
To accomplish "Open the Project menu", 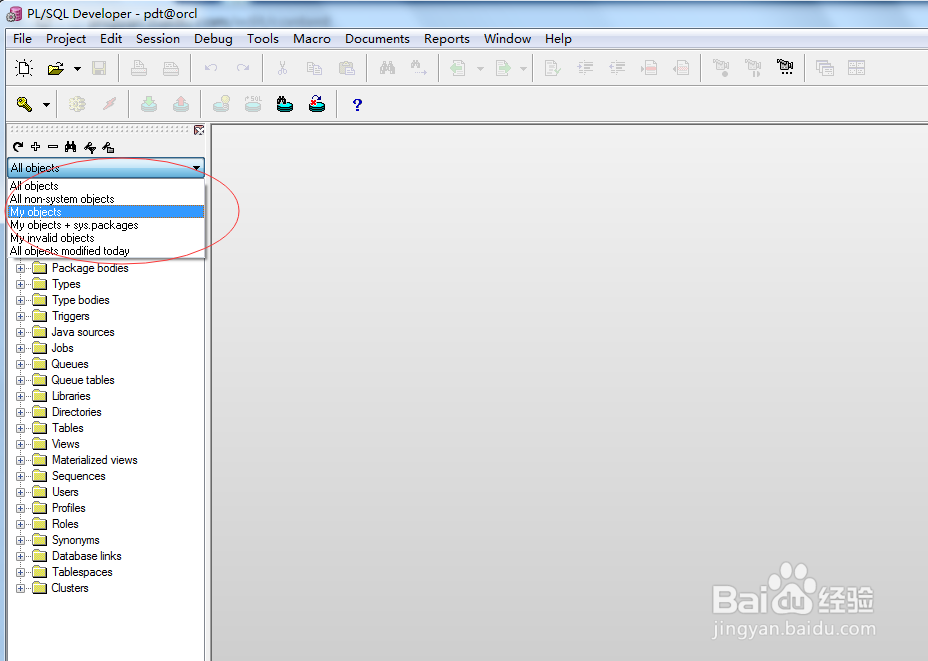I will pos(66,38).
